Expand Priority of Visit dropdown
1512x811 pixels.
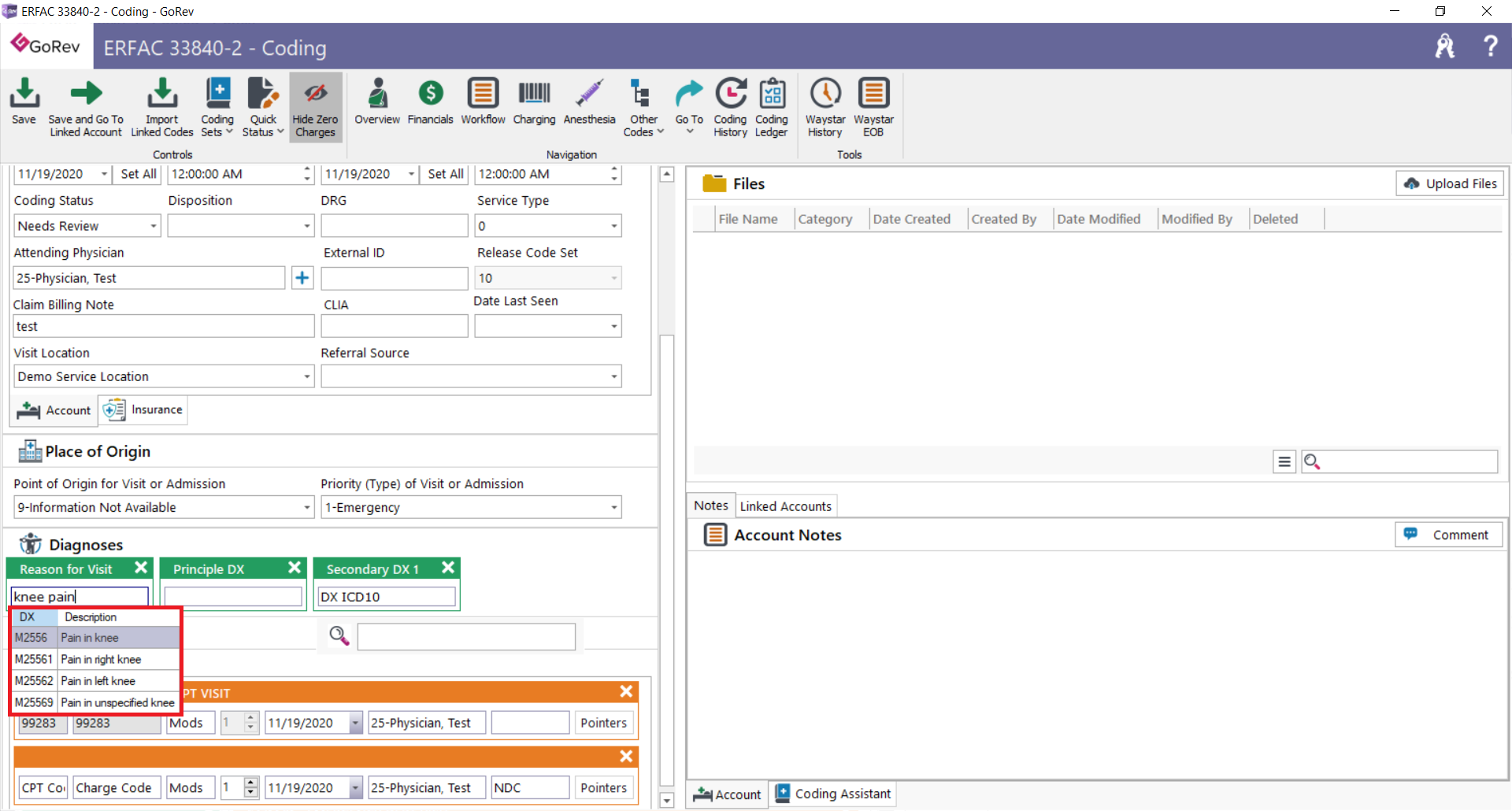(613, 507)
